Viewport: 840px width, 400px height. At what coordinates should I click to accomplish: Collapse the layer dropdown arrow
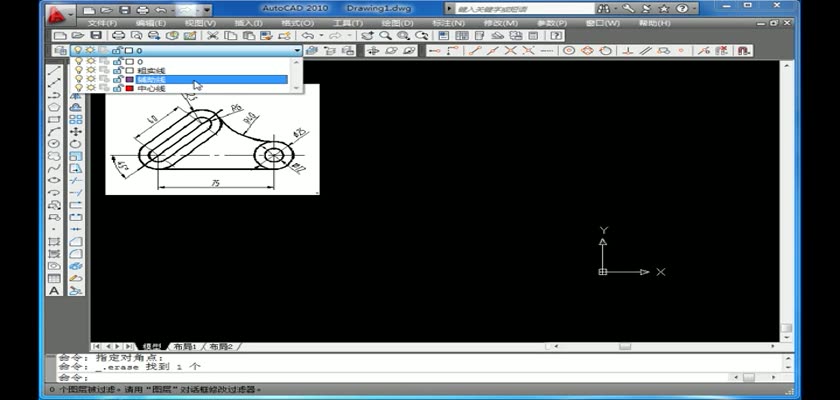coord(296,50)
